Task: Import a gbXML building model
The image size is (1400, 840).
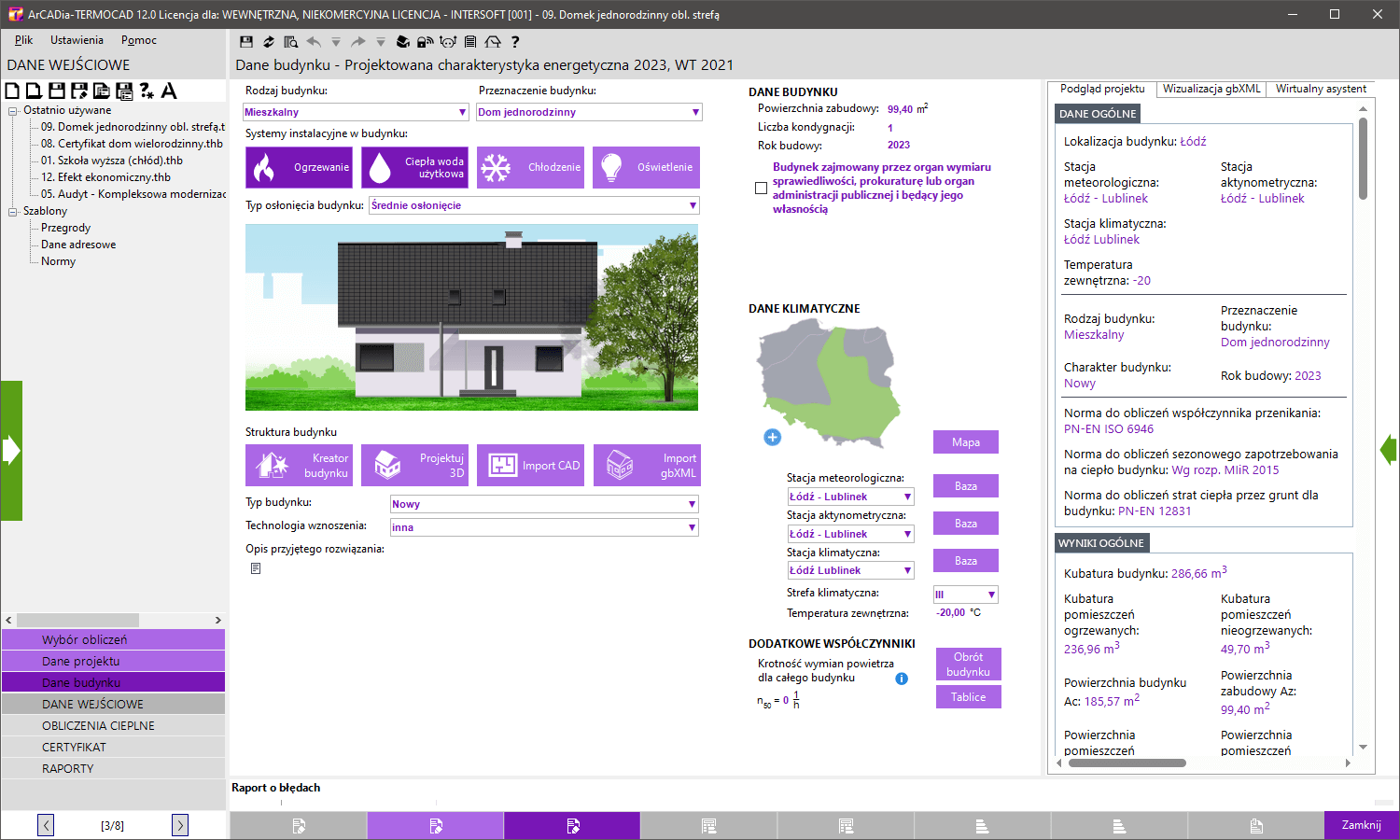Action: pos(646,465)
